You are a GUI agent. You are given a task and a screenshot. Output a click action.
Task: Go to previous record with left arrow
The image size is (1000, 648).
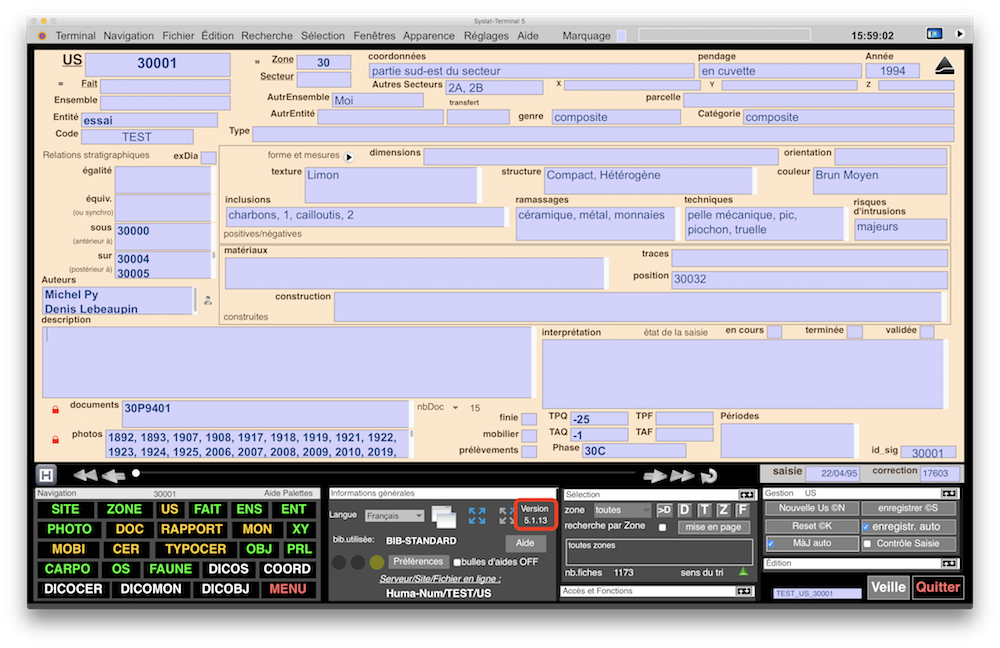pyautogui.click(x=114, y=476)
